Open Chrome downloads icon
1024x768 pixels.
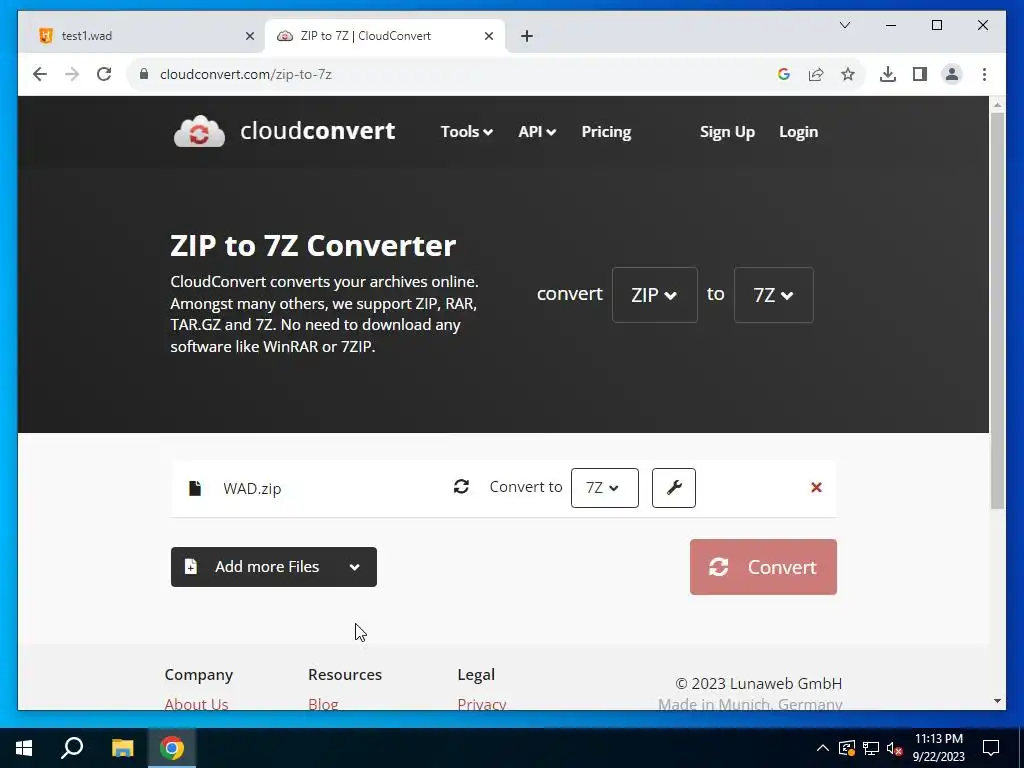tap(888, 74)
